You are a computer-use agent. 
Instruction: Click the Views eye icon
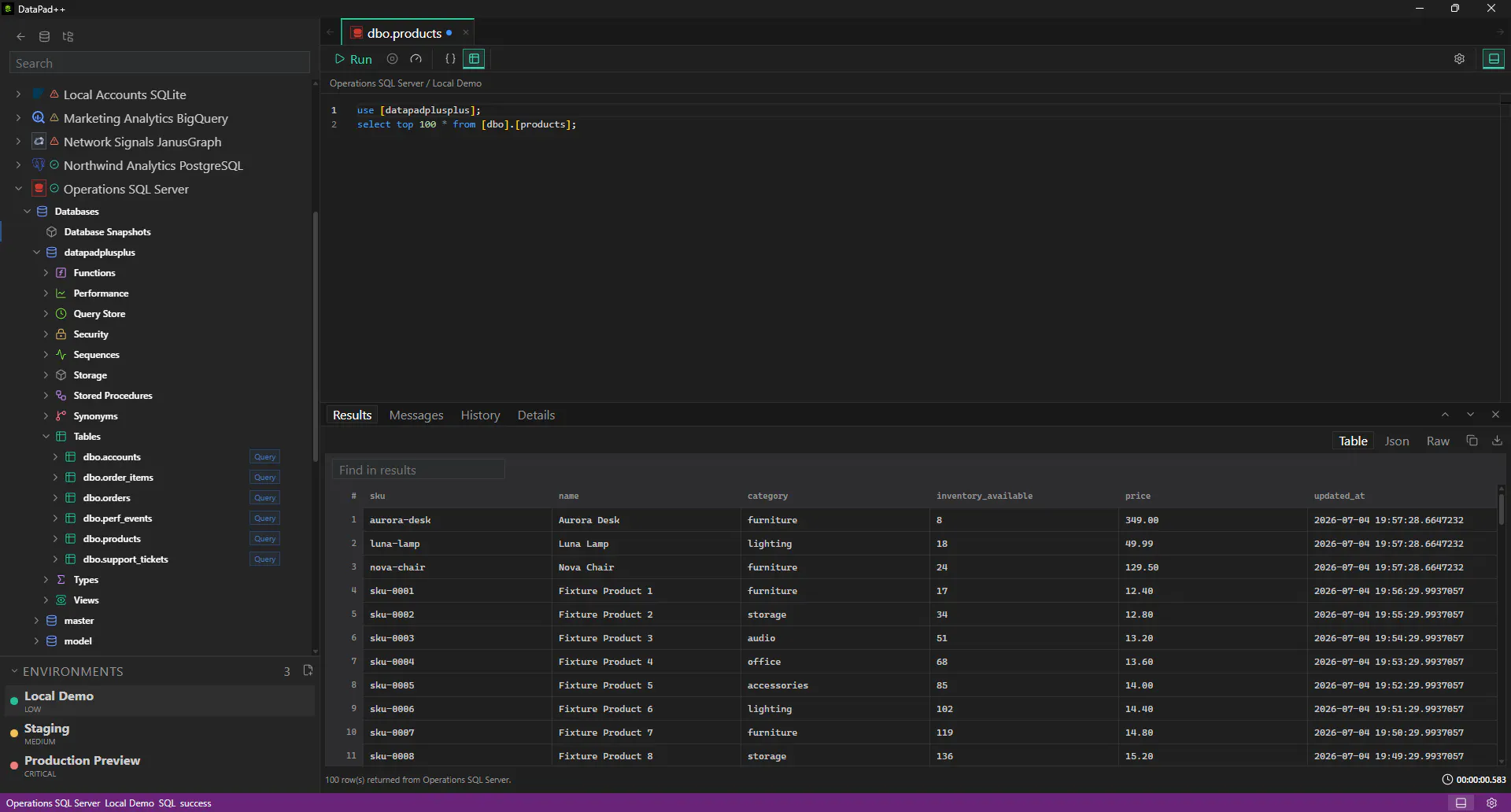click(61, 600)
